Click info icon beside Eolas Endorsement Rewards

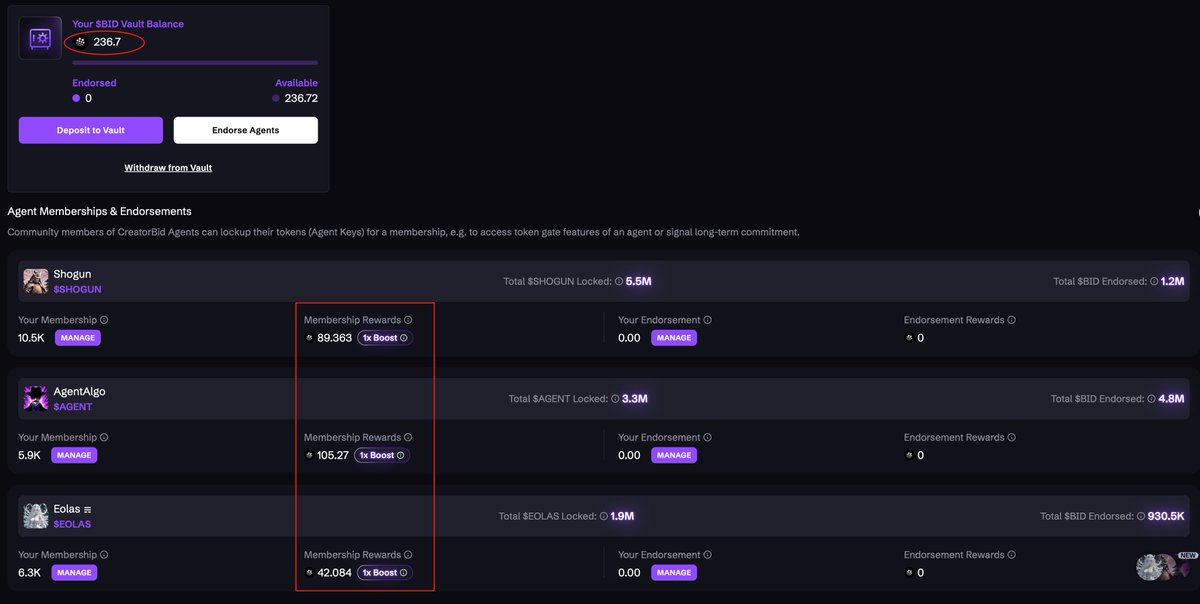(x=1012, y=554)
